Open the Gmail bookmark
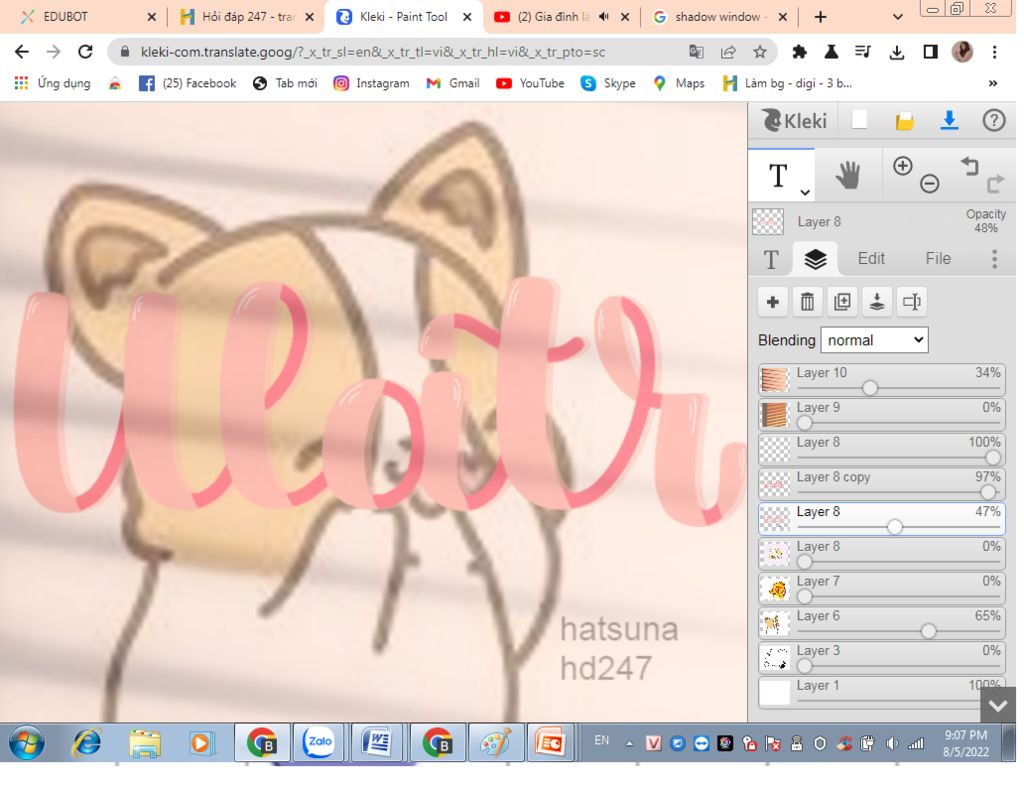This screenshot has width=1024, height=790. click(x=453, y=83)
